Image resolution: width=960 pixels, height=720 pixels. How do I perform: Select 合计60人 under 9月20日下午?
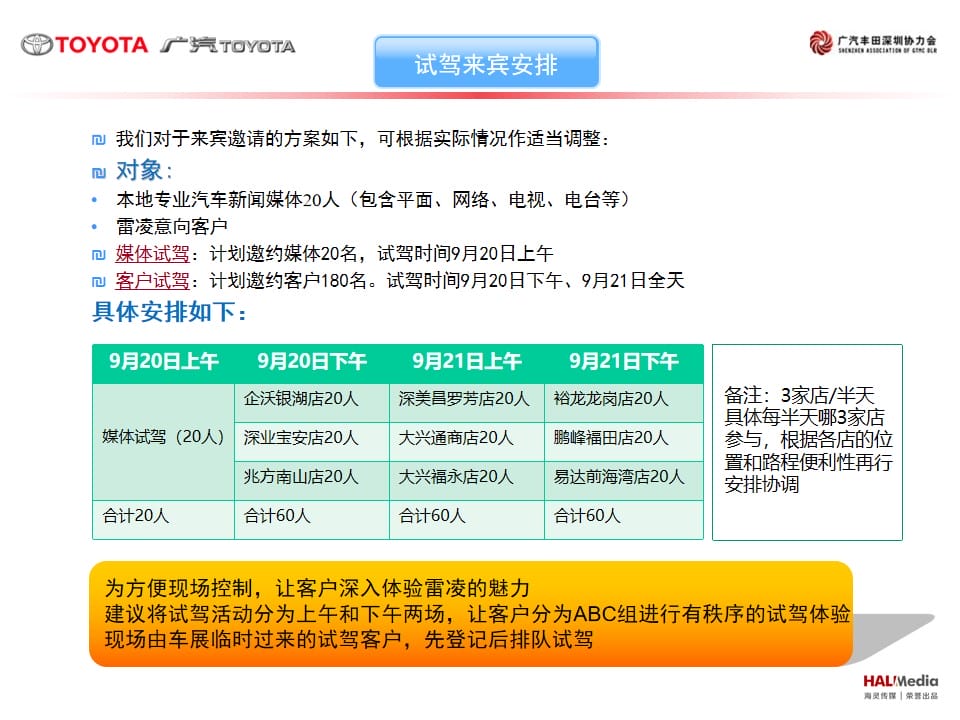[x=312, y=520]
